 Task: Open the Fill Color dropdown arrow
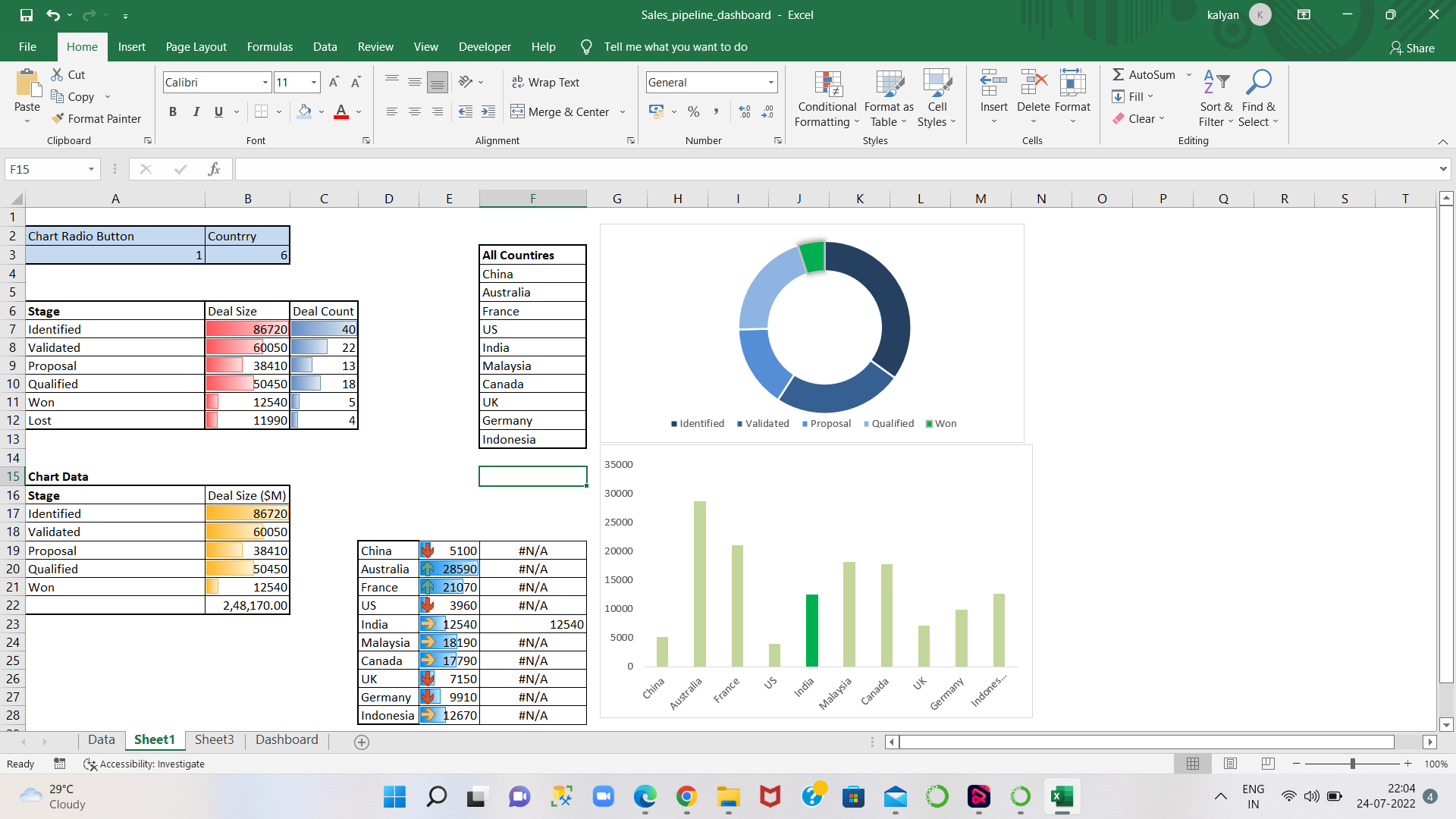[320, 111]
